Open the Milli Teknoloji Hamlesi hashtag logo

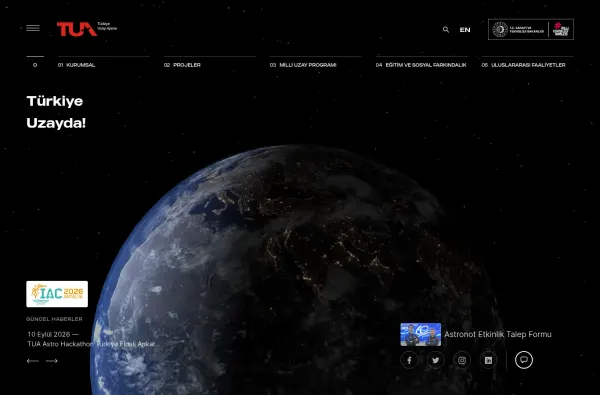pyautogui.click(x=561, y=29)
